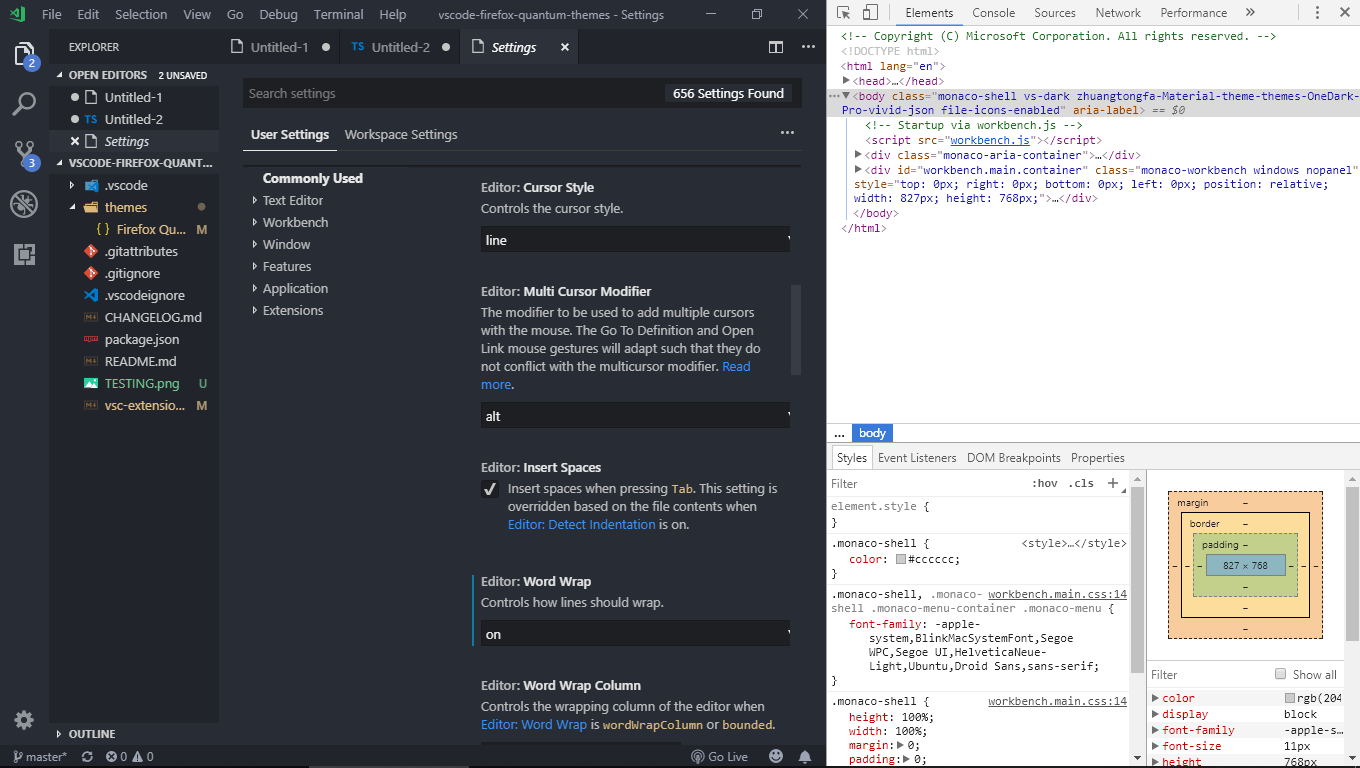Viewport: 1360px width, 768px height.
Task: Open the Cursor Style dropdown set to line
Action: [x=634, y=240]
